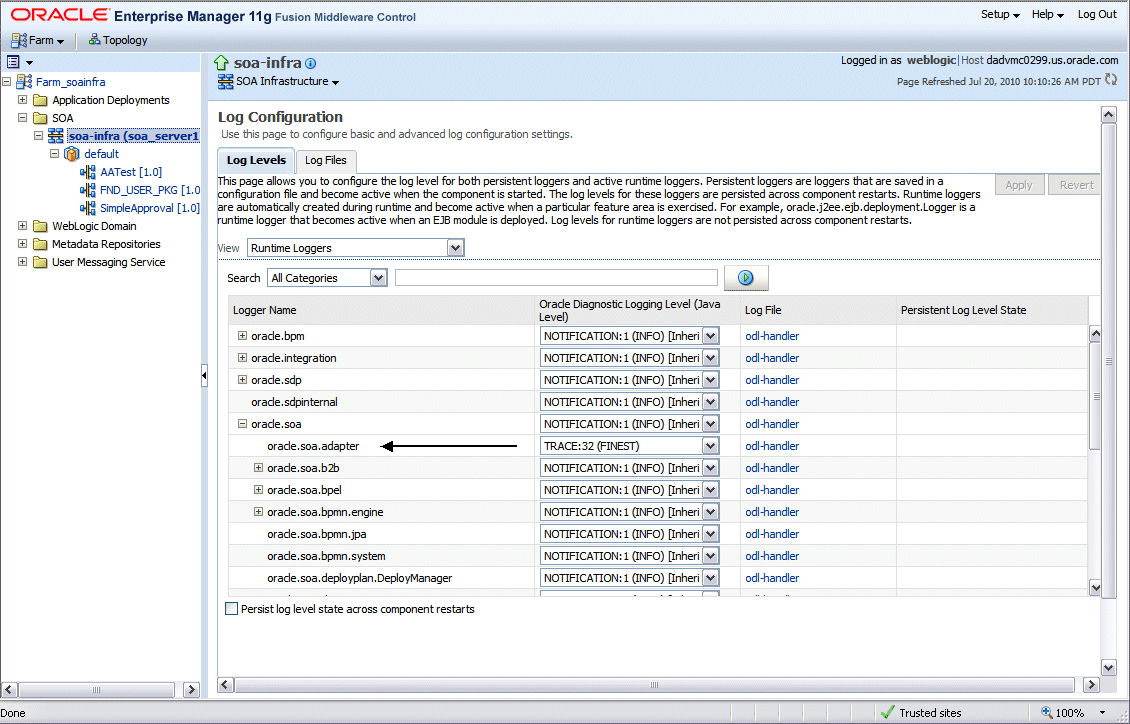This screenshot has height=724, width=1130.
Task: Open the AATest [1.0] composite
Action: pyautogui.click(x=131, y=172)
